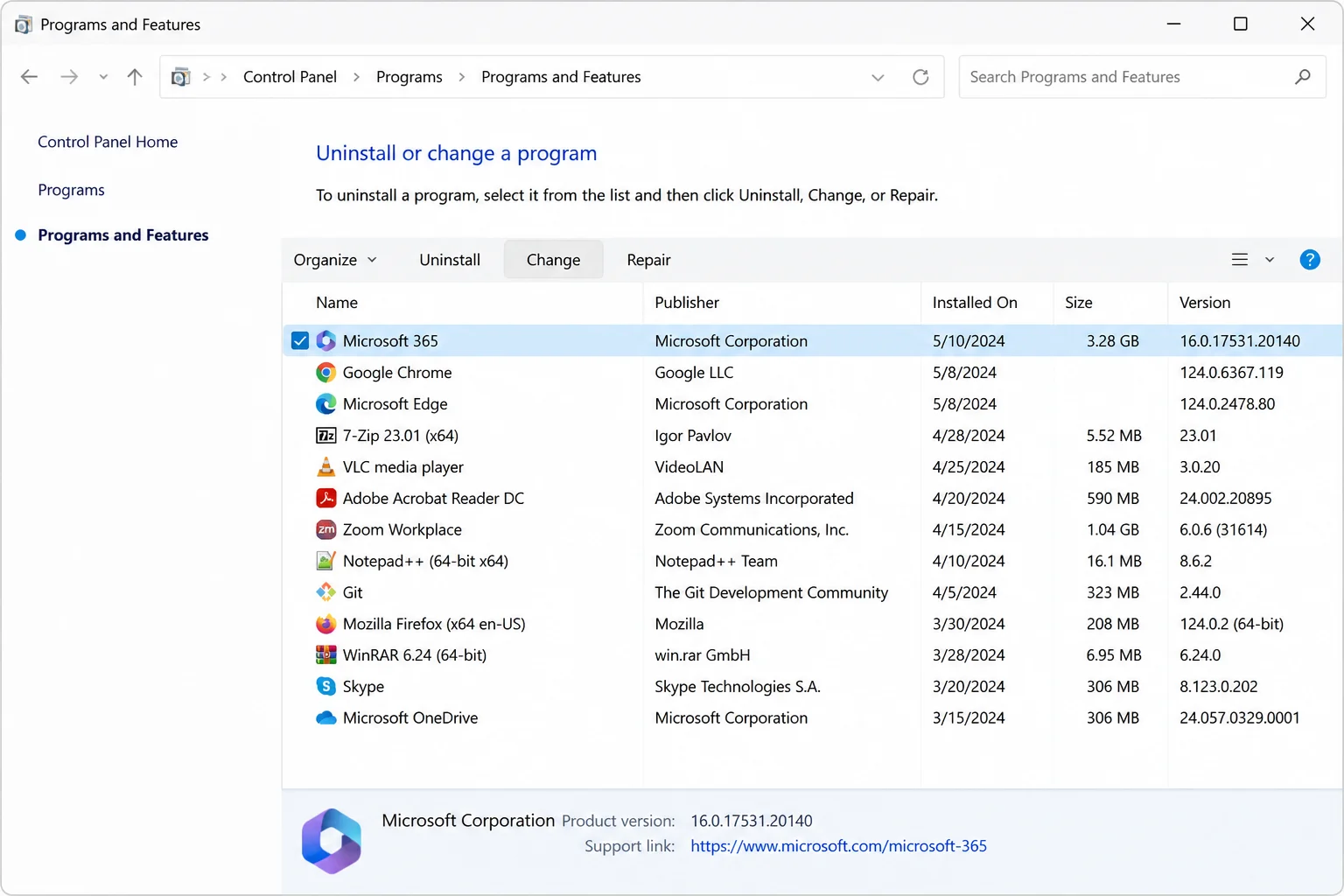Click the Repair toolbar button
1344x896 pixels.
(x=648, y=260)
